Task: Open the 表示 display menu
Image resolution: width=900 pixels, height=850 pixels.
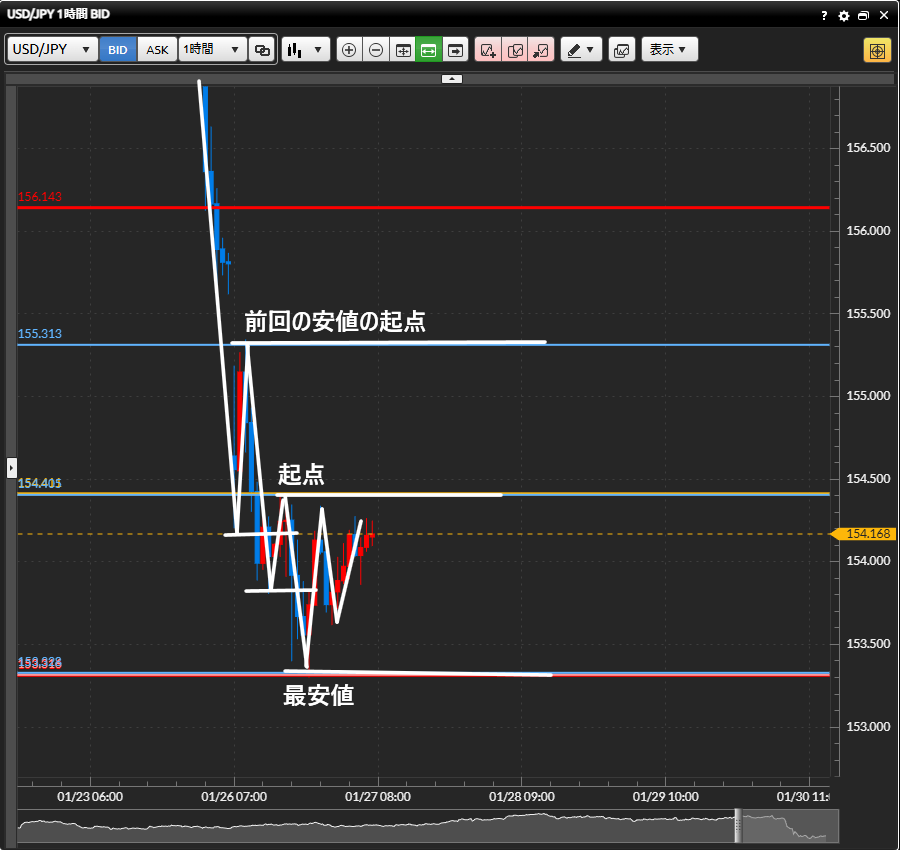Action: (x=669, y=50)
